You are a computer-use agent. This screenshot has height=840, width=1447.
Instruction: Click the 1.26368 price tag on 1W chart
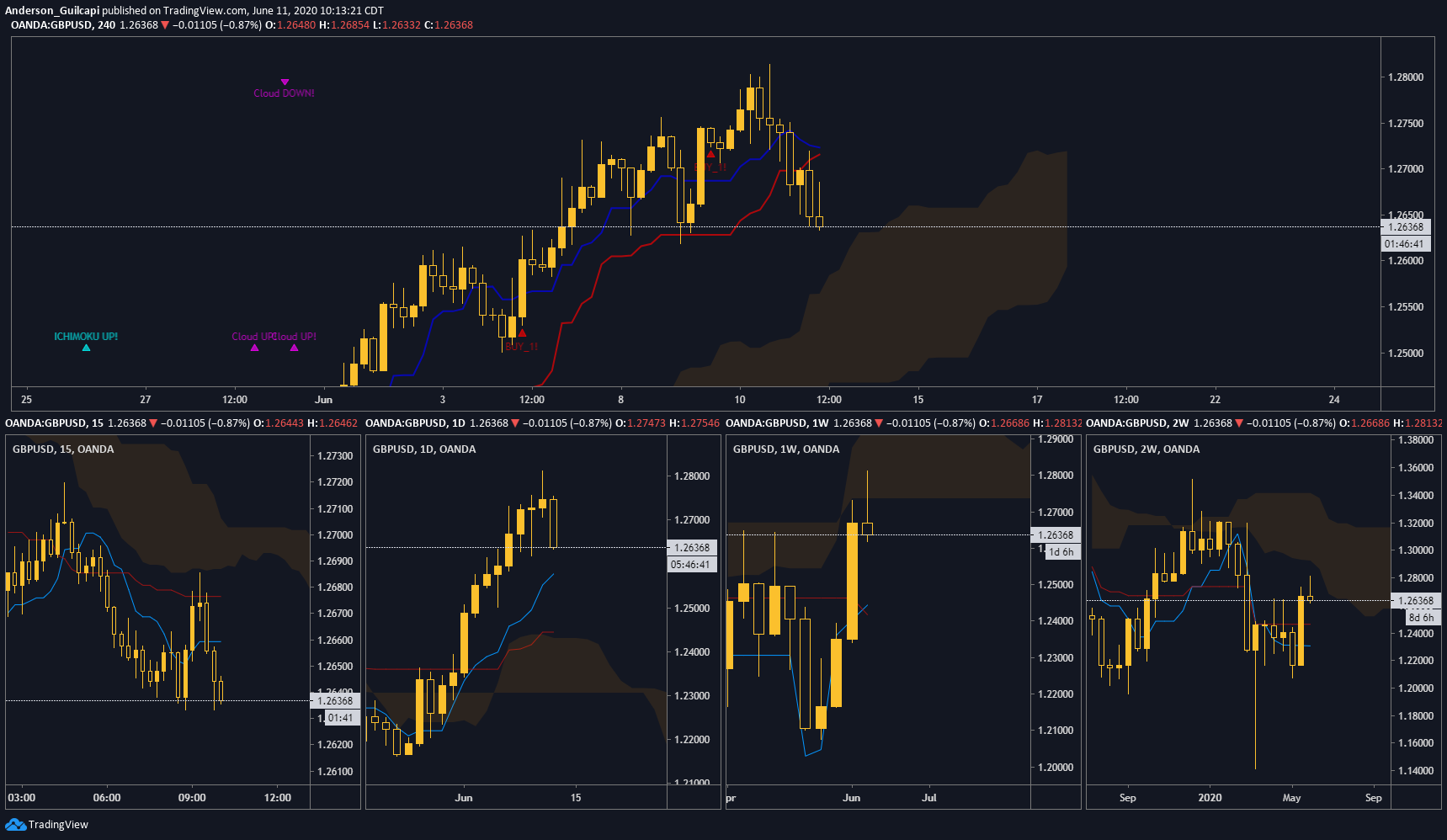(1056, 535)
